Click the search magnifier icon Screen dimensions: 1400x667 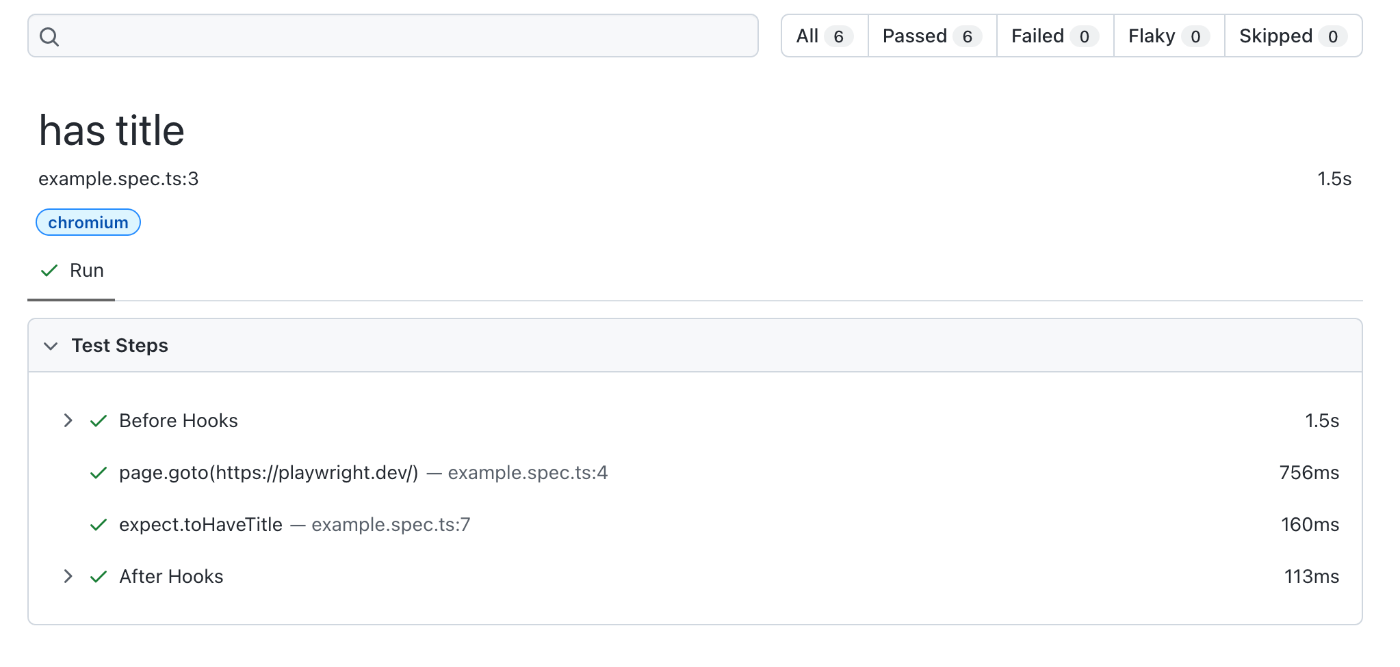tap(49, 37)
